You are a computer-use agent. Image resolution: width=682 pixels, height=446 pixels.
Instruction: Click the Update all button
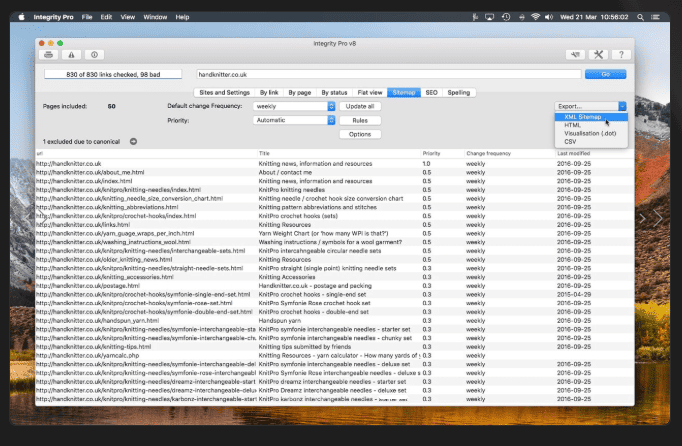tap(360, 106)
